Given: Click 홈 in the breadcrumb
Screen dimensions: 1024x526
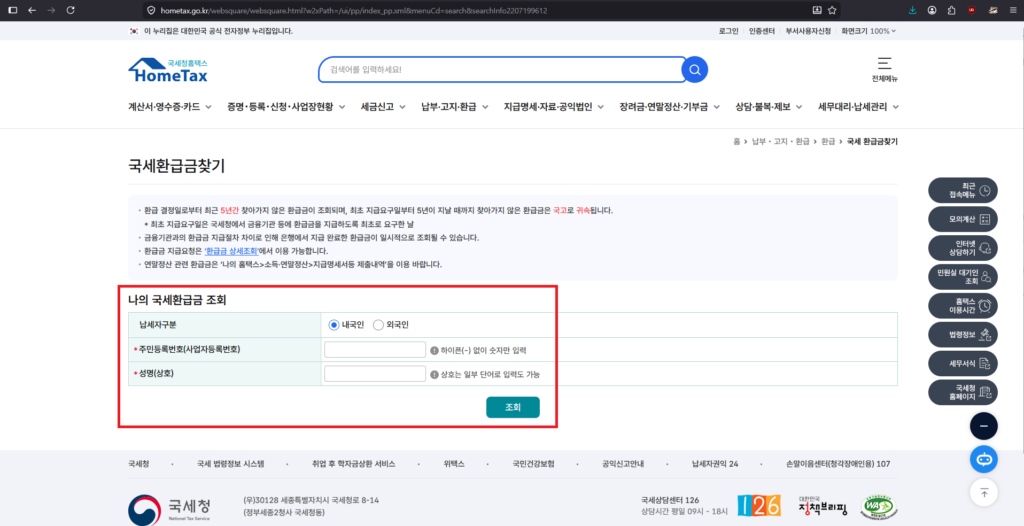Looking at the screenshot, I should click(737, 141).
